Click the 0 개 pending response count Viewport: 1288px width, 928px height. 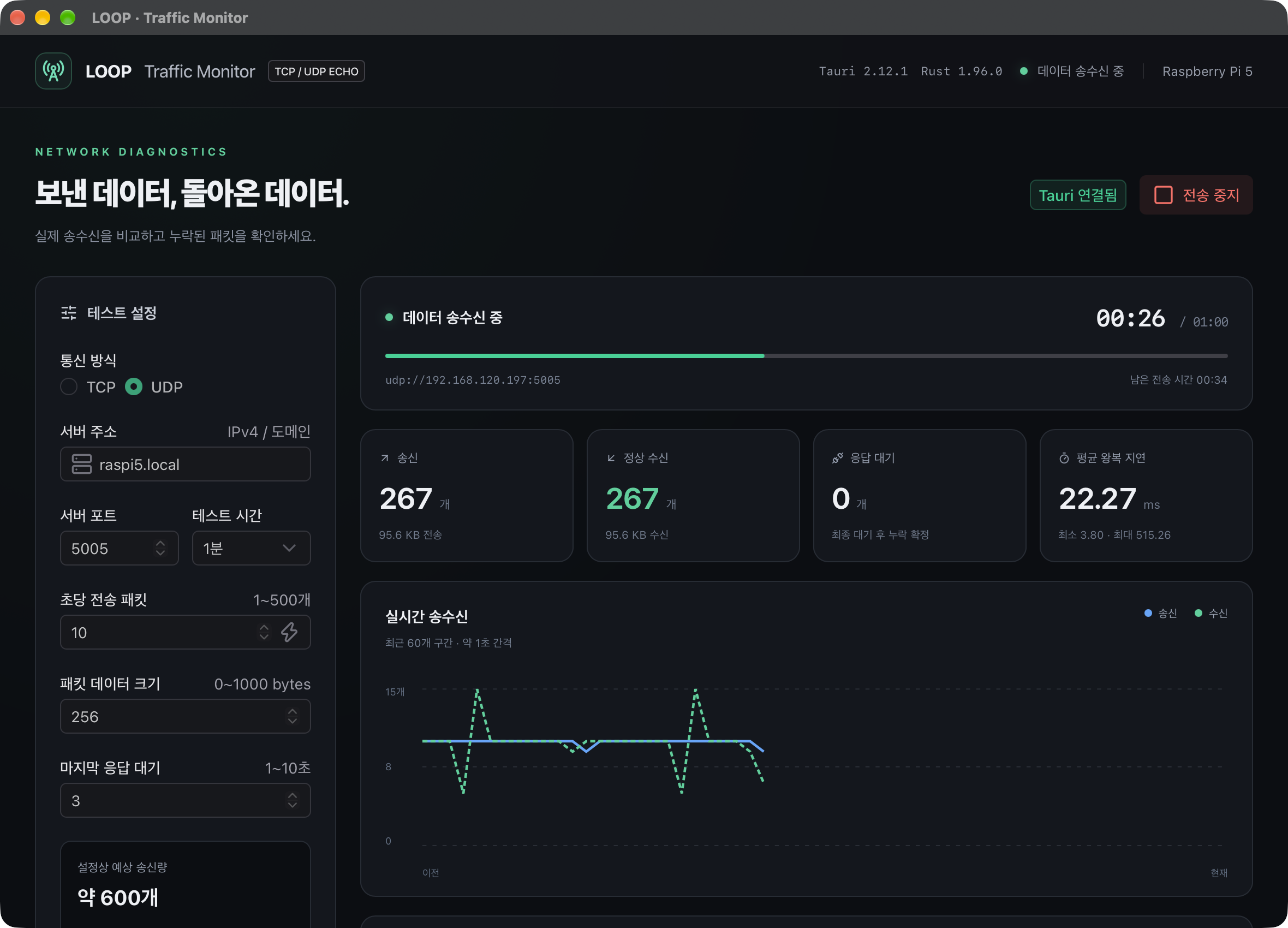click(x=849, y=498)
